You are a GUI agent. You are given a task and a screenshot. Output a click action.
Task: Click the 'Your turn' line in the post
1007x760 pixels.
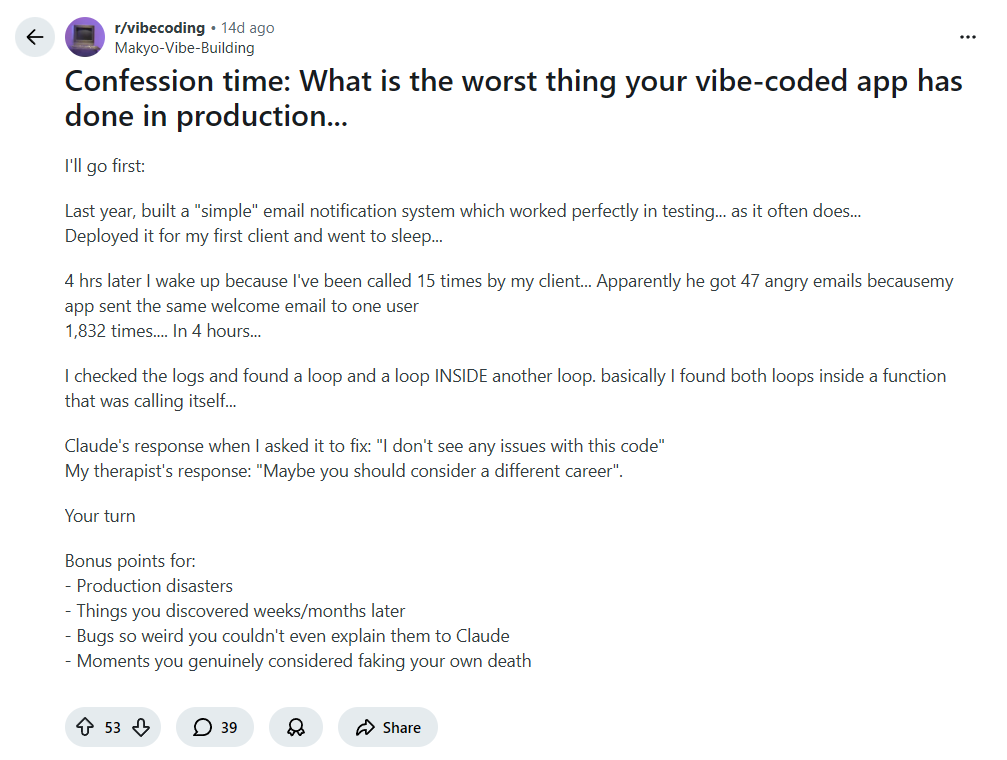pyautogui.click(x=100, y=516)
